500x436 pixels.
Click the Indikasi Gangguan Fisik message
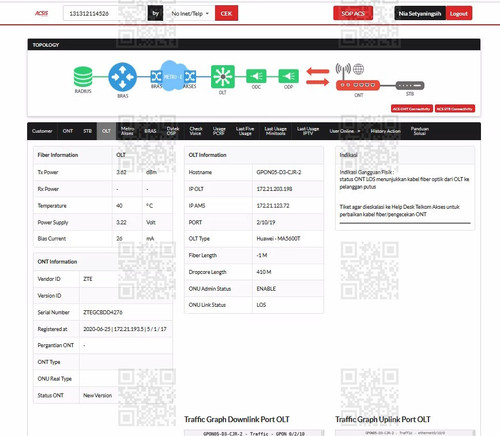(404, 179)
